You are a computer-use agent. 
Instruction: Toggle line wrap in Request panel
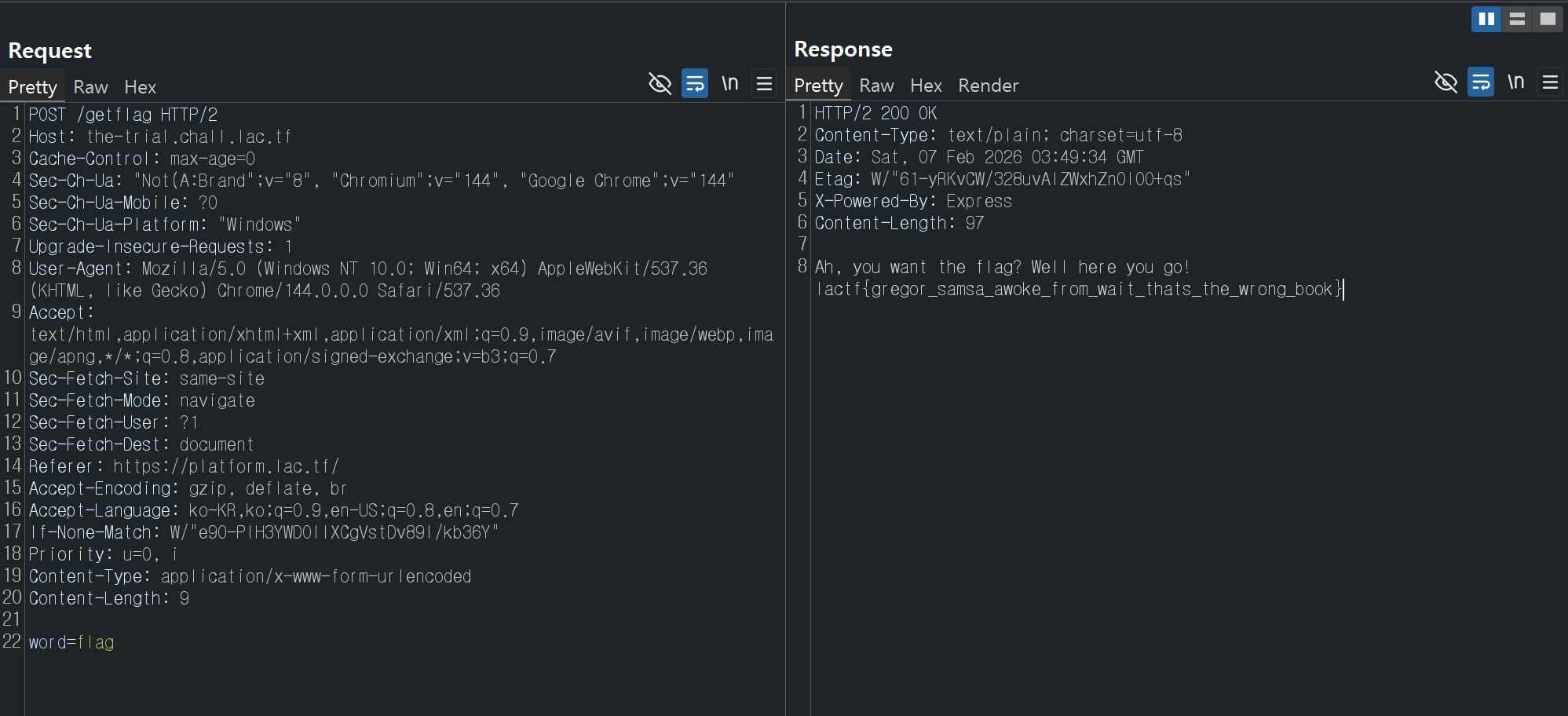[x=695, y=83]
